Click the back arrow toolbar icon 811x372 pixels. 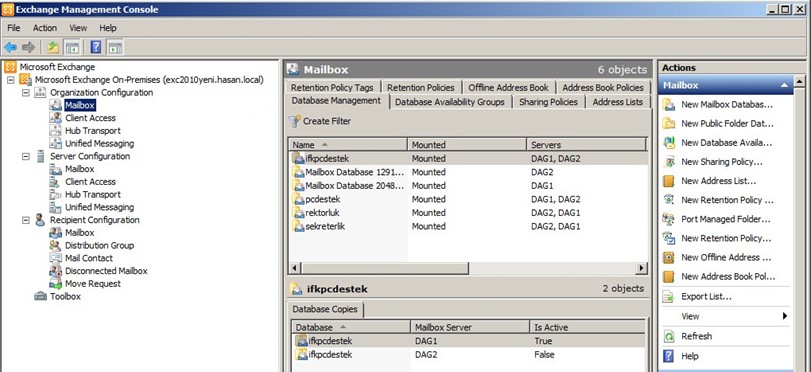pyautogui.click(x=10, y=48)
